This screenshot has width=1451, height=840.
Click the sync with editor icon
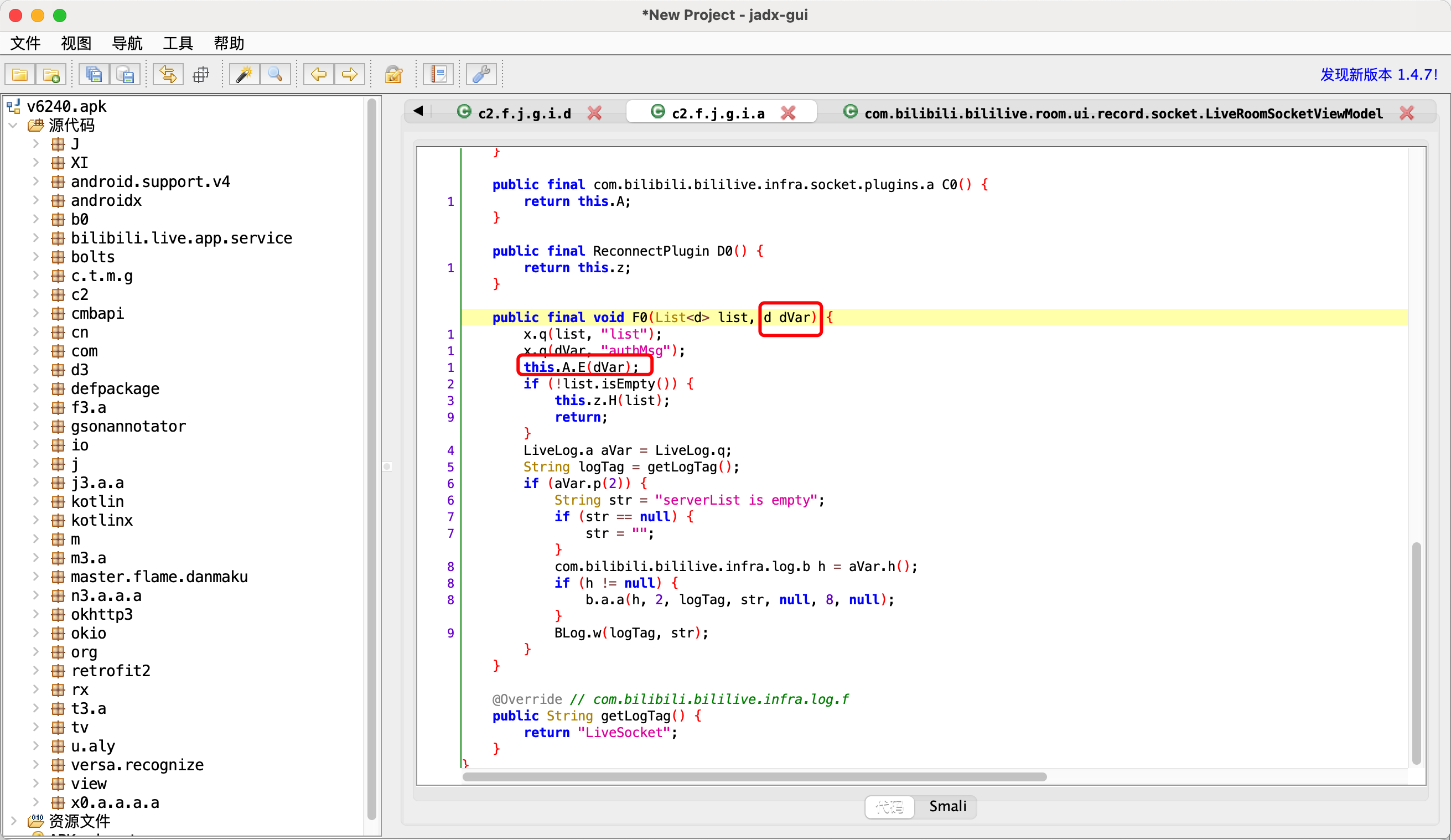pos(168,74)
